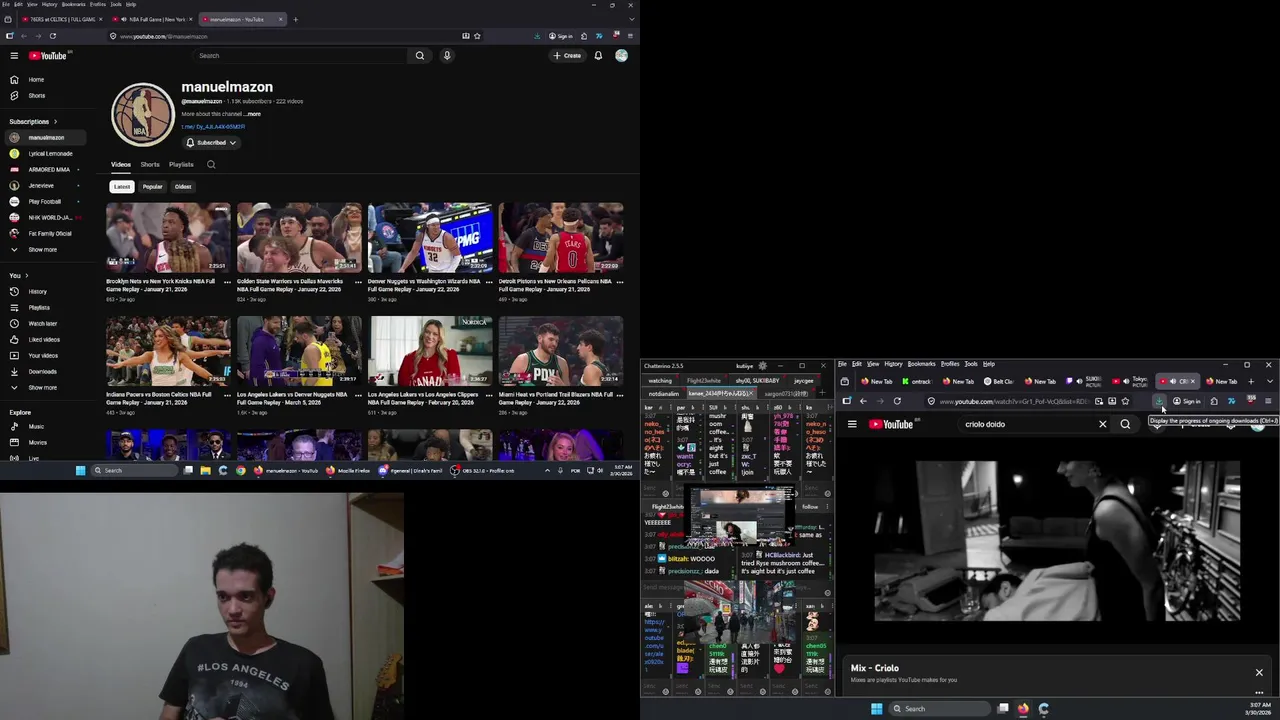1280x720 pixels.
Task: Click the downloads arrow icon in the lower Firefox window
Action: point(1159,401)
